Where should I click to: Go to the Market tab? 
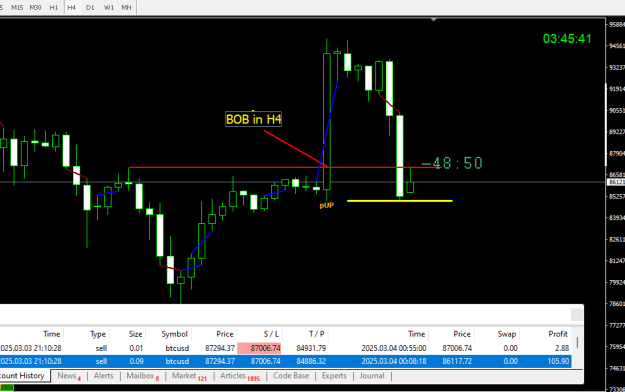pyautogui.click(x=189, y=376)
